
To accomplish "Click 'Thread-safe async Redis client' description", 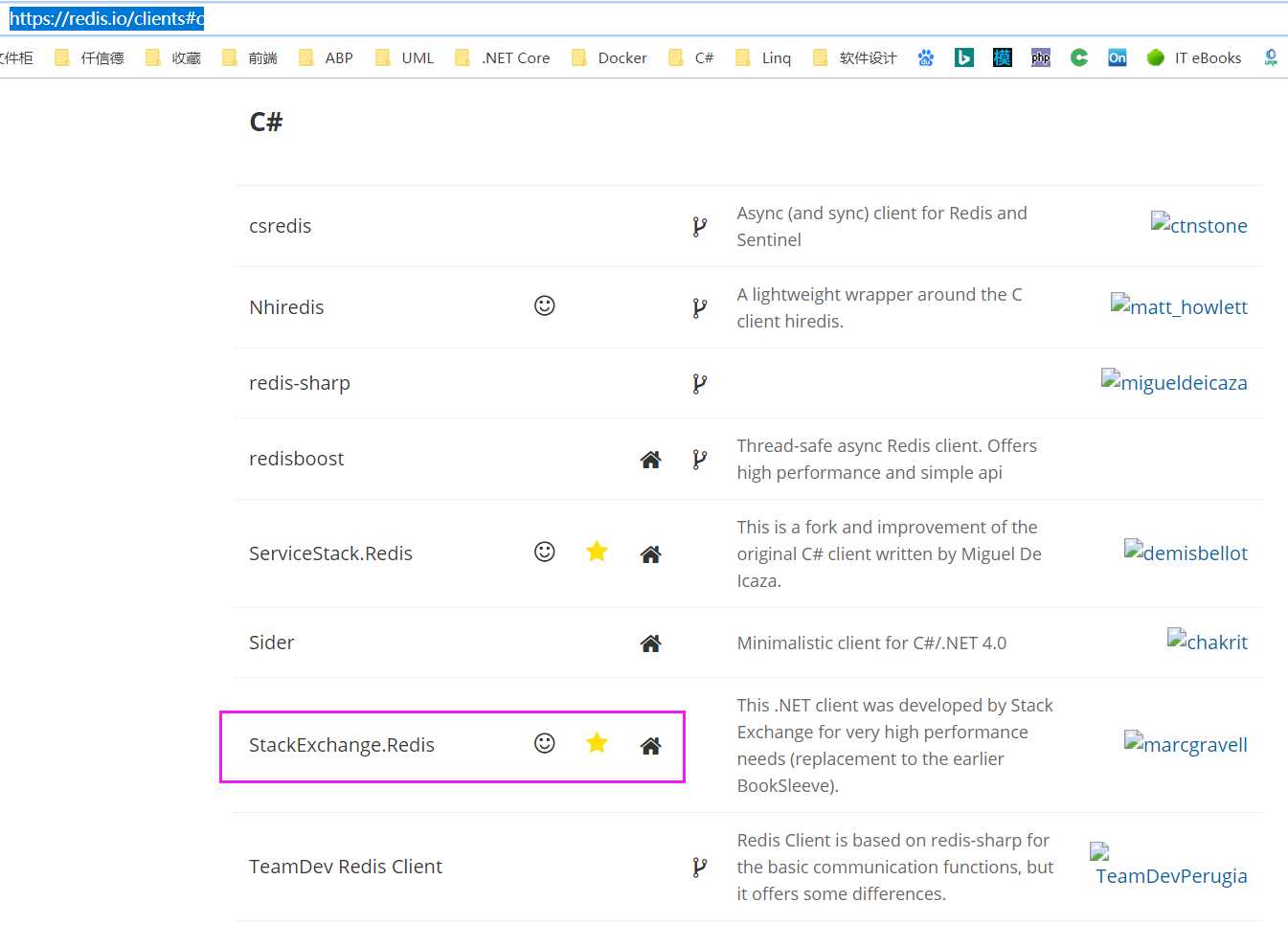I will (x=887, y=459).
